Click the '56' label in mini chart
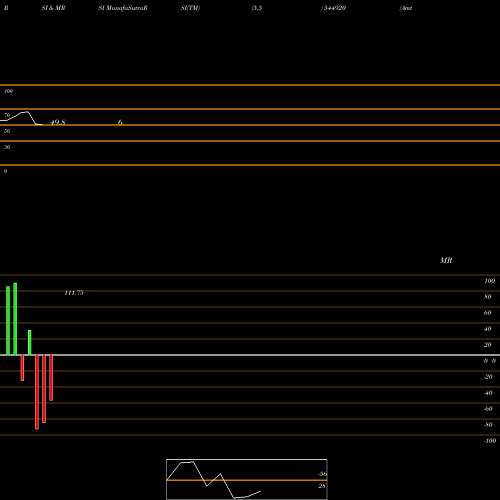The height and width of the screenshot is (500, 500). (323, 474)
